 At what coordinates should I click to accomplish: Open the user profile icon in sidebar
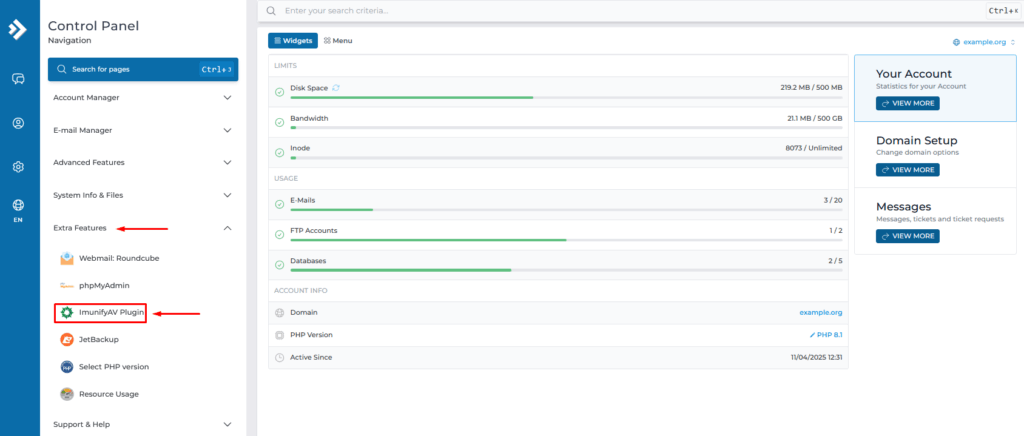pyautogui.click(x=18, y=123)
